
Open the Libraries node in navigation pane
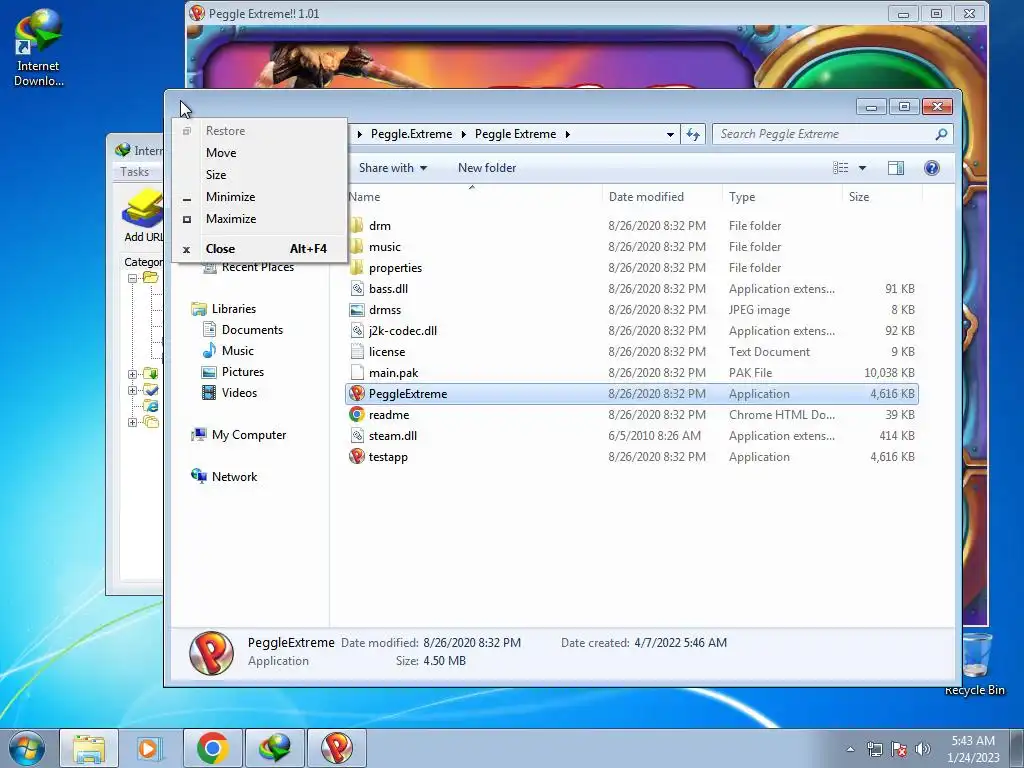[233, 309]
